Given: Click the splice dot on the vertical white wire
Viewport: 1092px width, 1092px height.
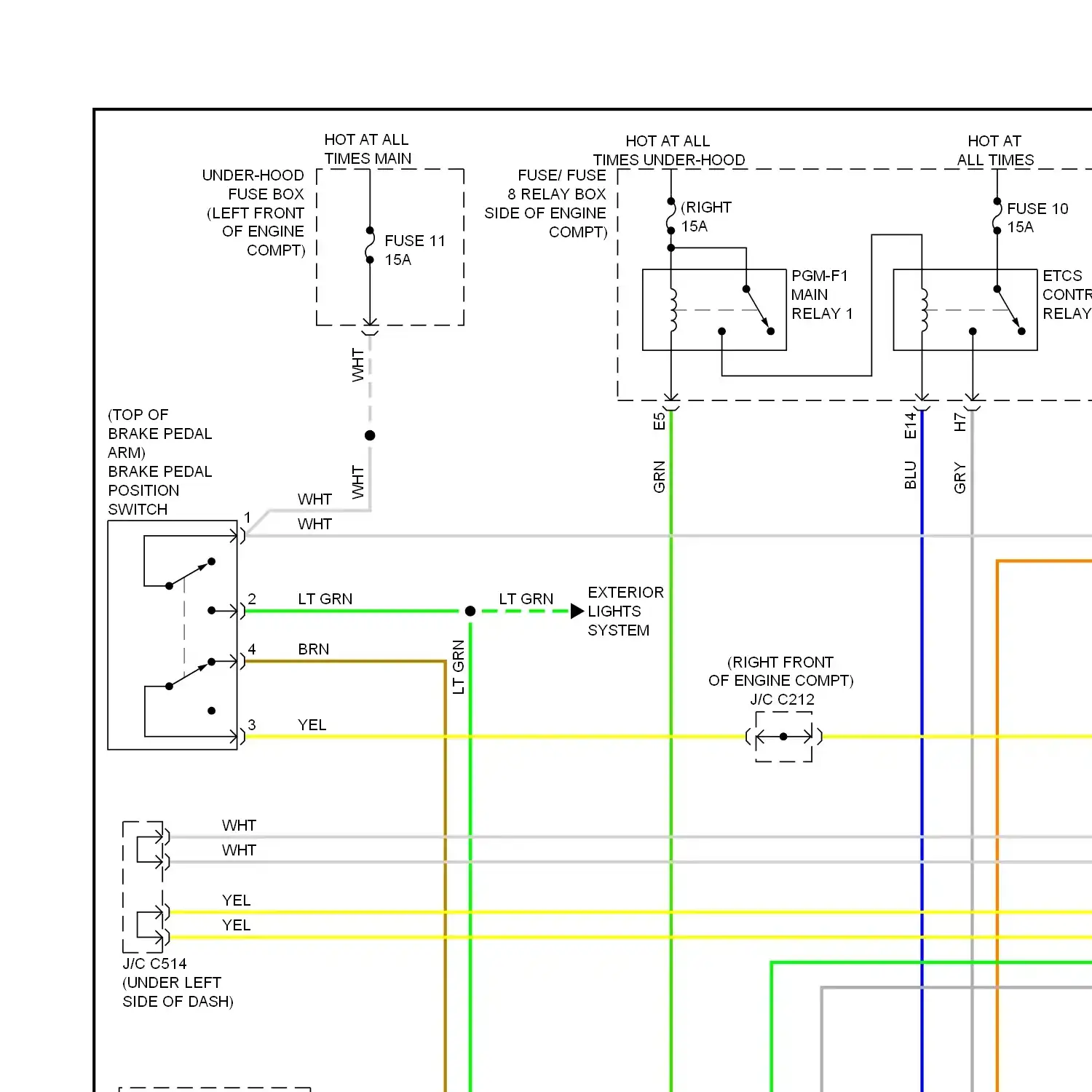Looking at the screenshot, I should (370, 435).
